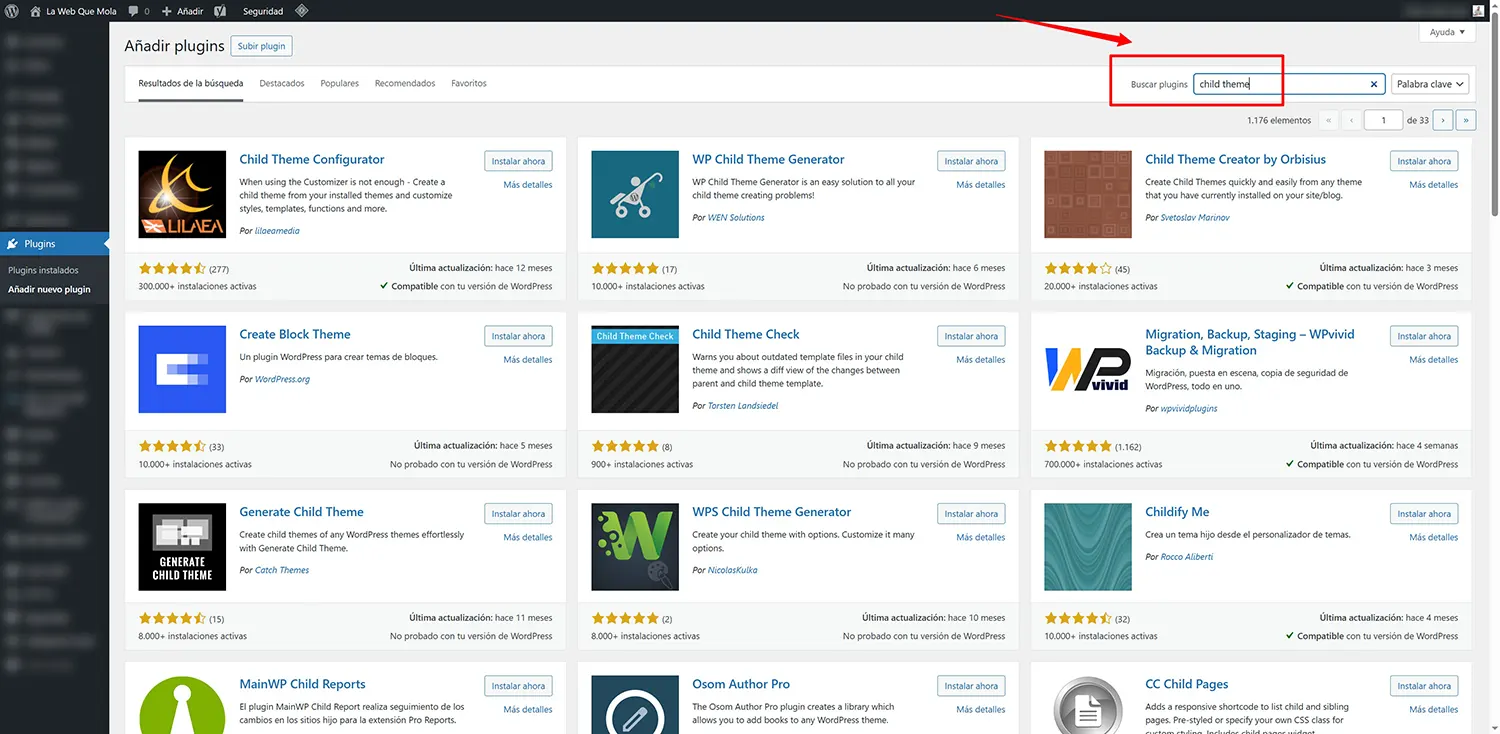Click the WPvivid plugin logo

coord(1088,369)
